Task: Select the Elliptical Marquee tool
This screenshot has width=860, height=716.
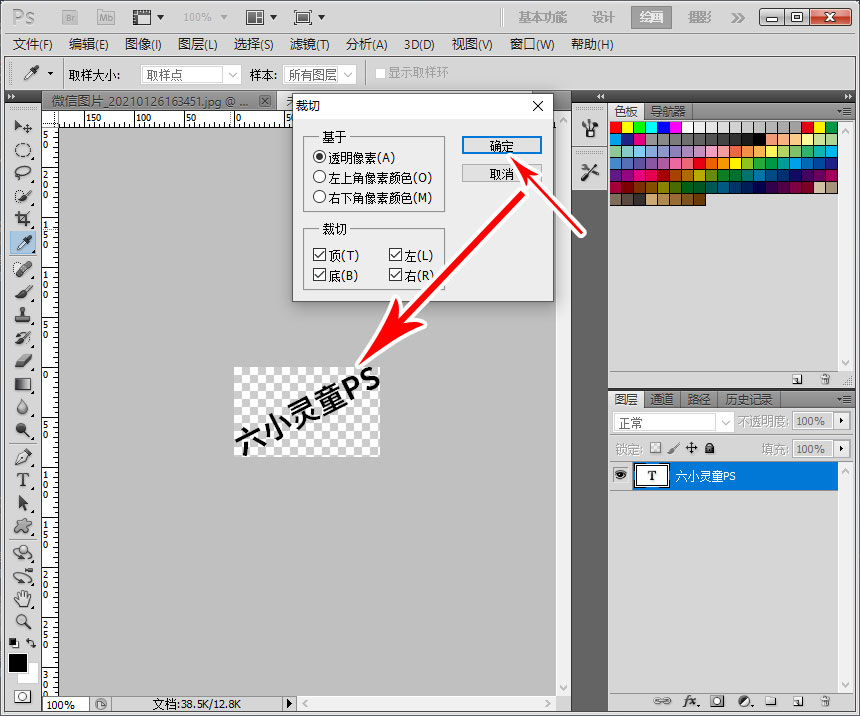Action: point(22,150)
